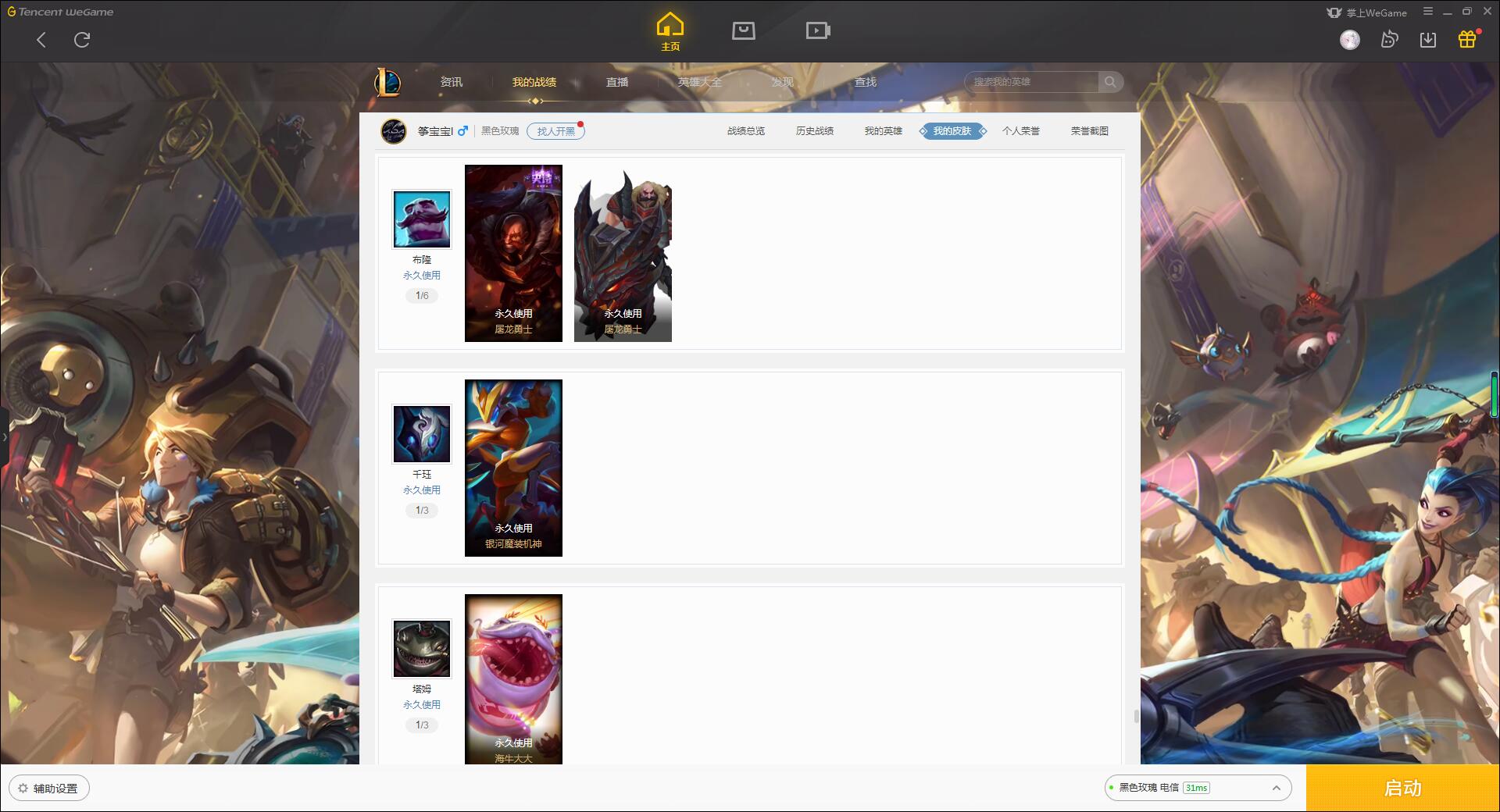Open the download manager icon
The width and height of the screenshot is (1500, 812).
(1428, 40)
